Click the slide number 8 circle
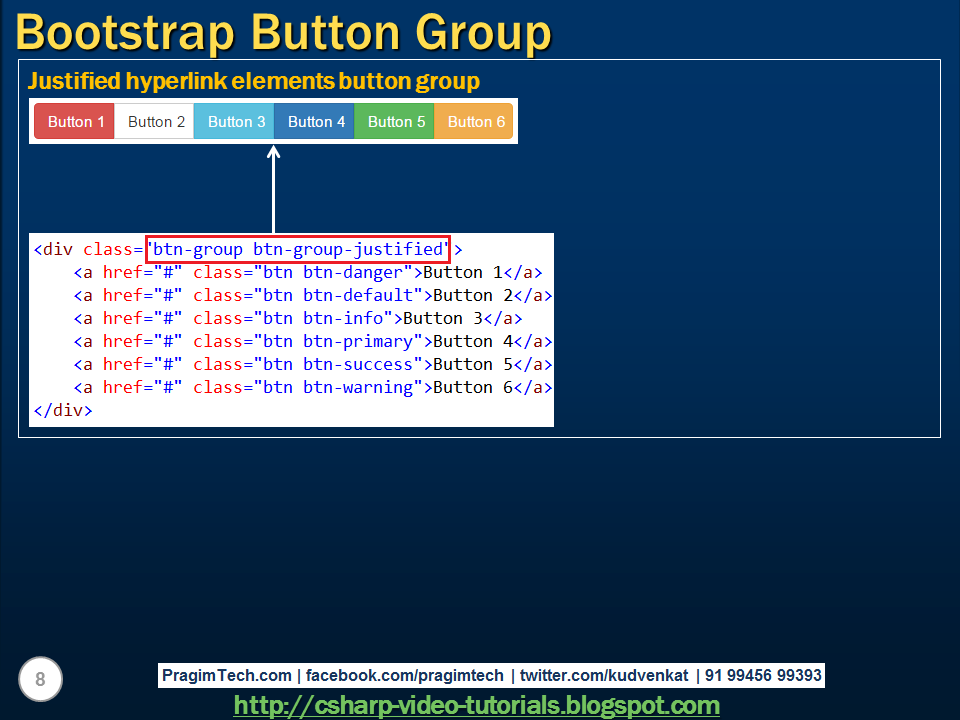960x720 pixels. 40,679
